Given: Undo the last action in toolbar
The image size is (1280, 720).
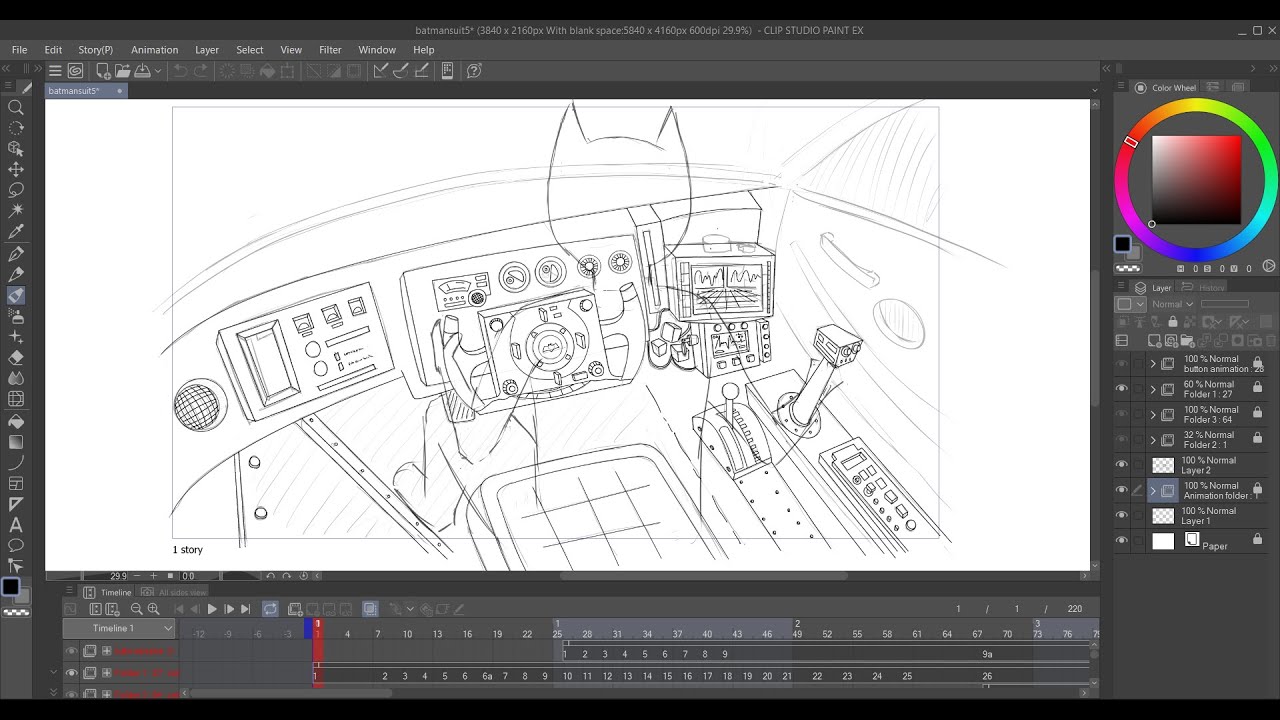Looking at the screenshot, I should [180, 71].
